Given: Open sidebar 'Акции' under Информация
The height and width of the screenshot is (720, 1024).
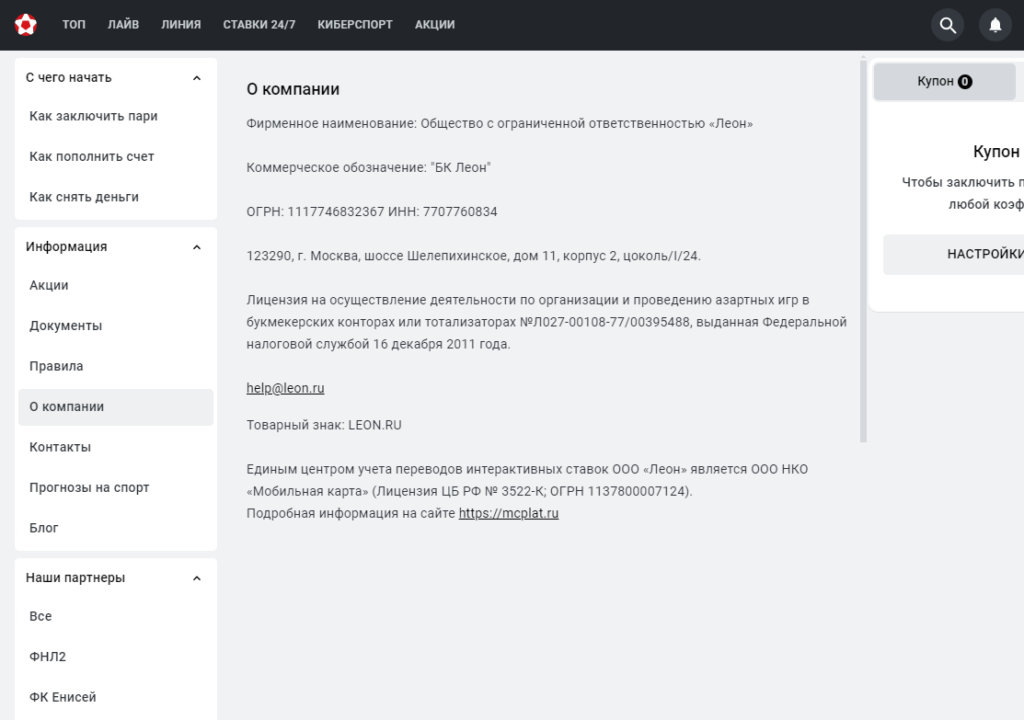Looking at the screenshot, I should tap(116, 286).
